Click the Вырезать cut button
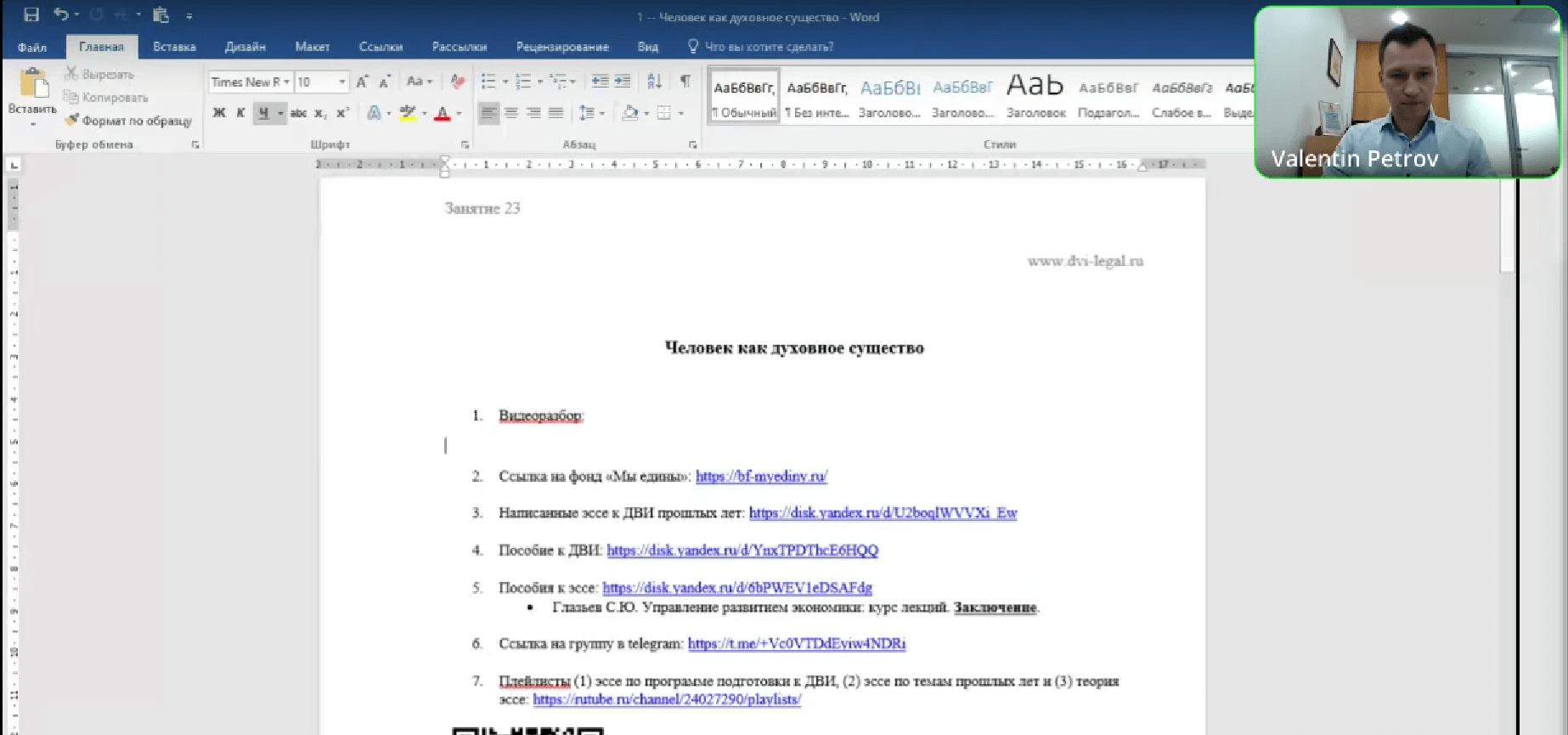Screen dimensions: 1568x735 coord(99,74)
